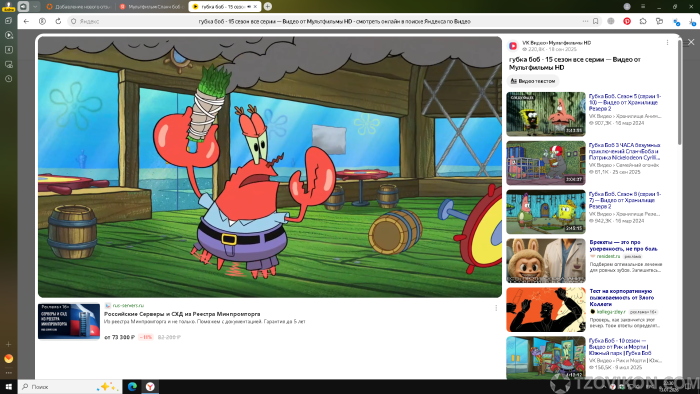Play the Mr. Krabs video
Viewport: 700px width, 394px height.
pyautogui.click(x=270, y=167)
